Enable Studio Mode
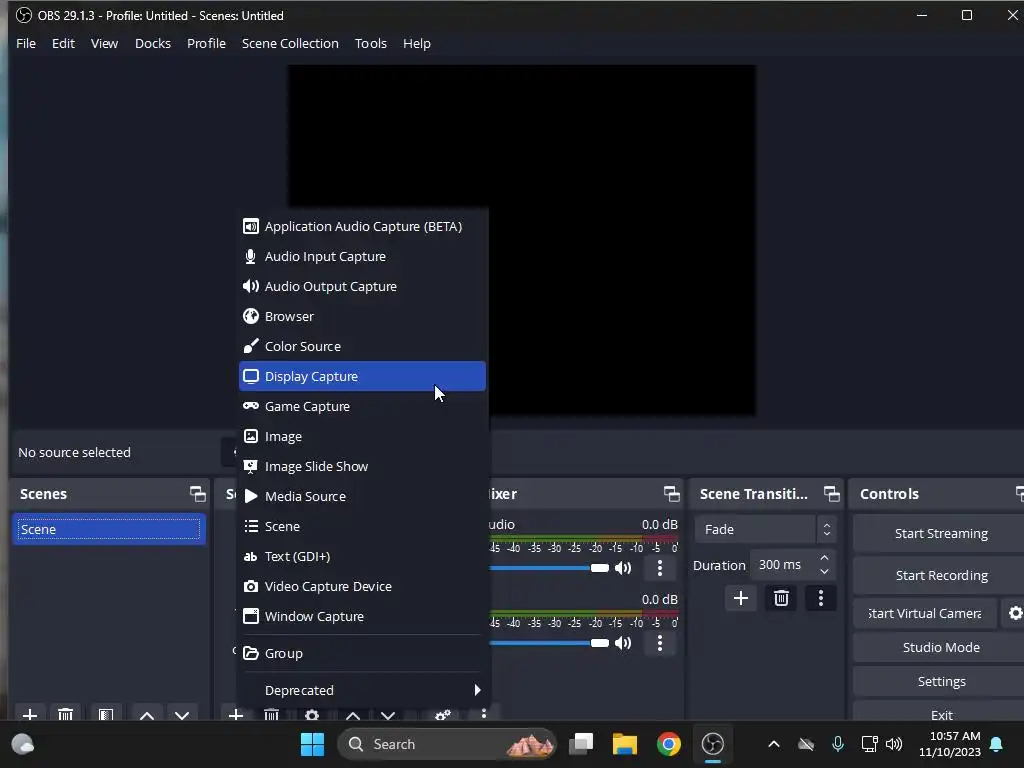1024x768 pixels. click(940, 648)
